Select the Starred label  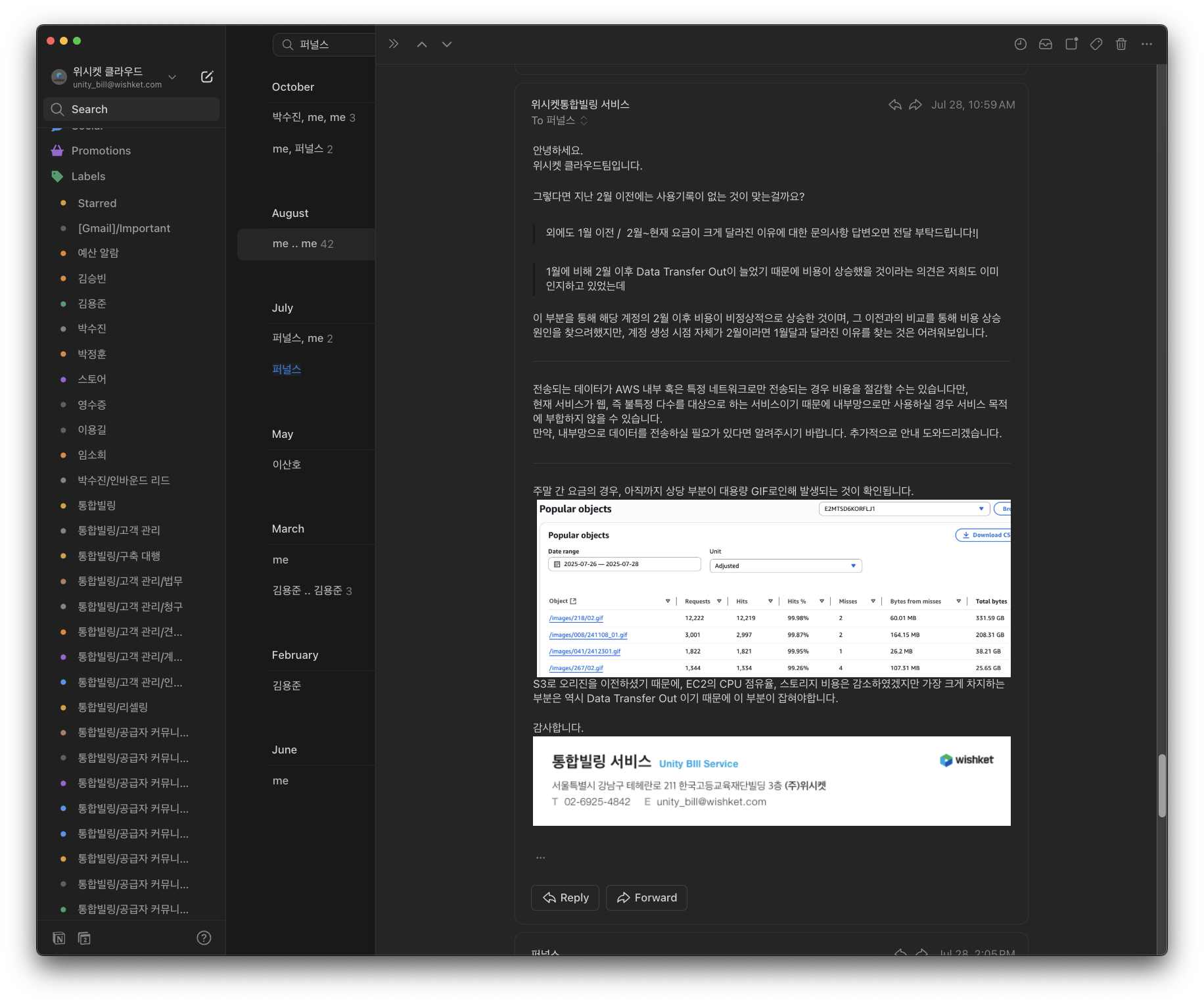(97, 203)
